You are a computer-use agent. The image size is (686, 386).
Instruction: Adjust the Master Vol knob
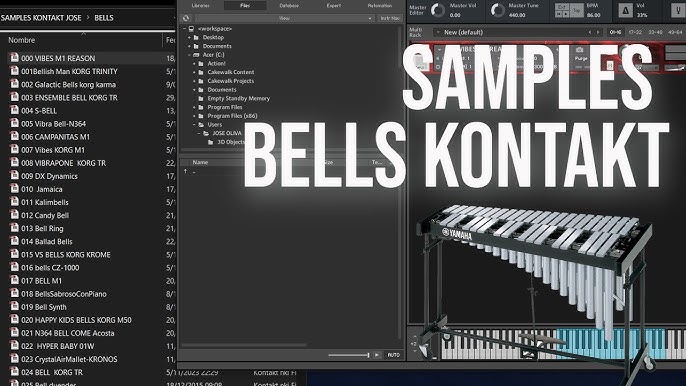click(438, 10)
